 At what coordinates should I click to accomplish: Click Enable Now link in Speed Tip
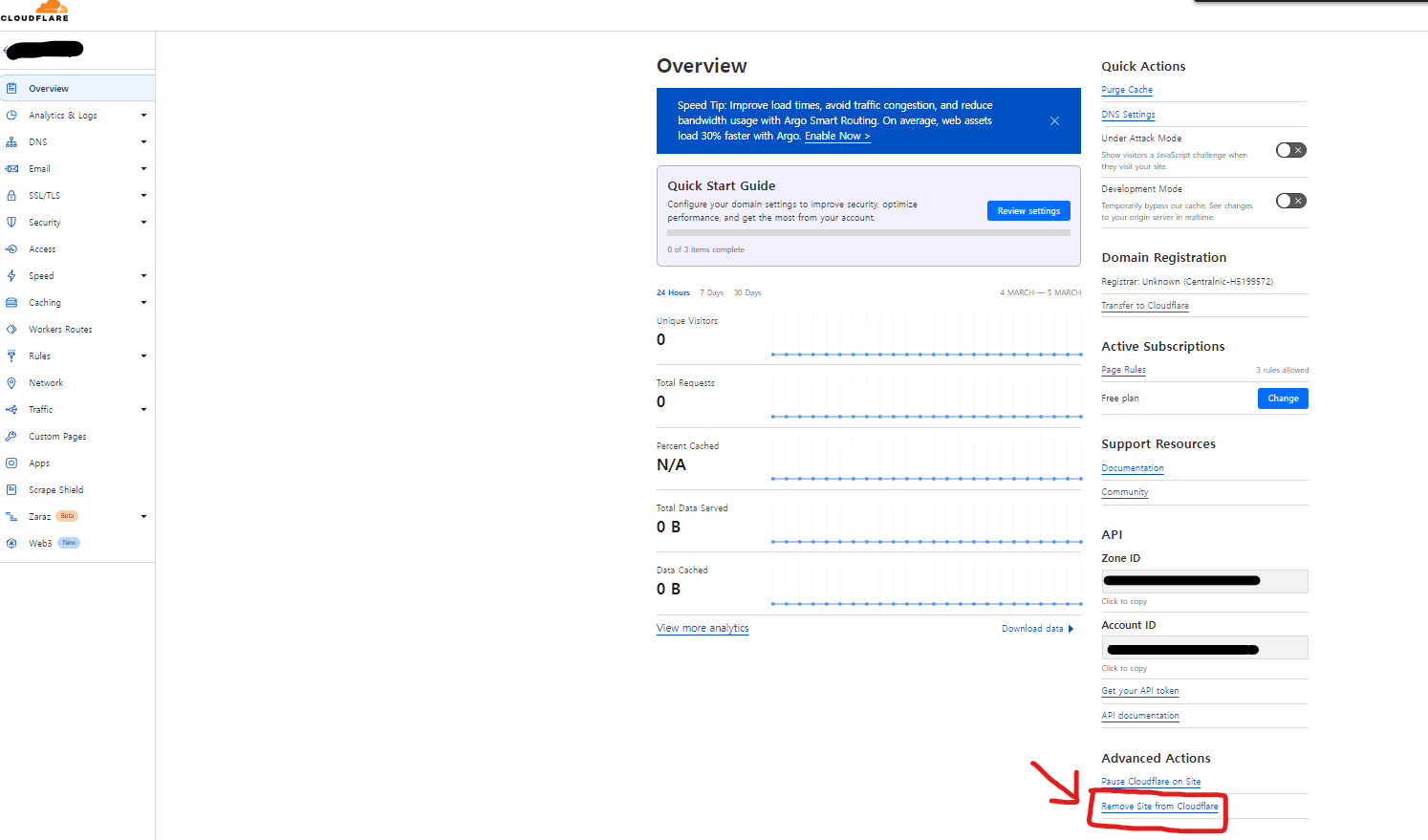tap(837, 136)
